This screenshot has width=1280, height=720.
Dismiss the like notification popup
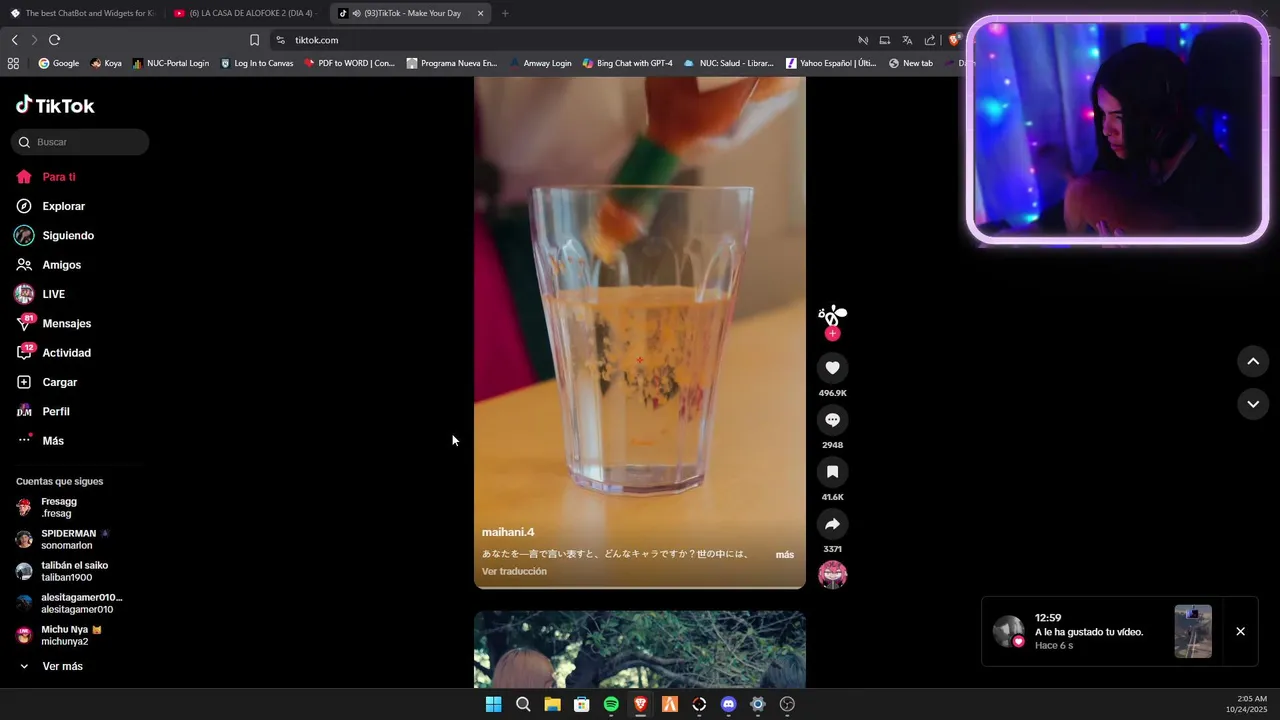1240,632
